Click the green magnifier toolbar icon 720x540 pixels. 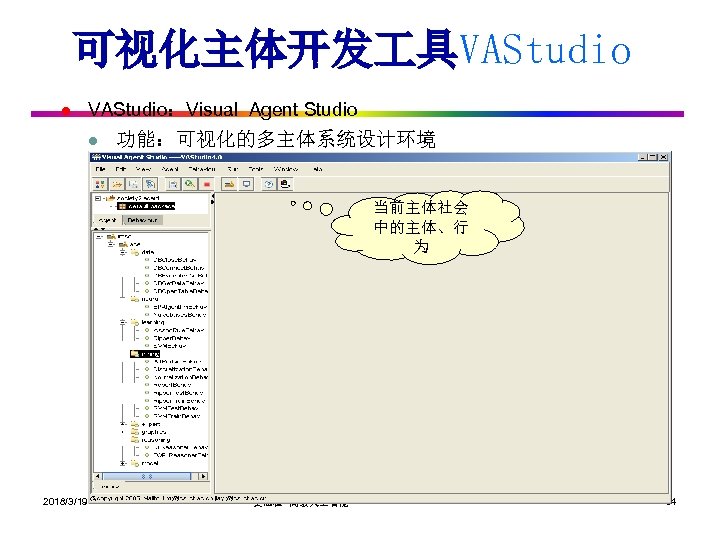[190, 185]
